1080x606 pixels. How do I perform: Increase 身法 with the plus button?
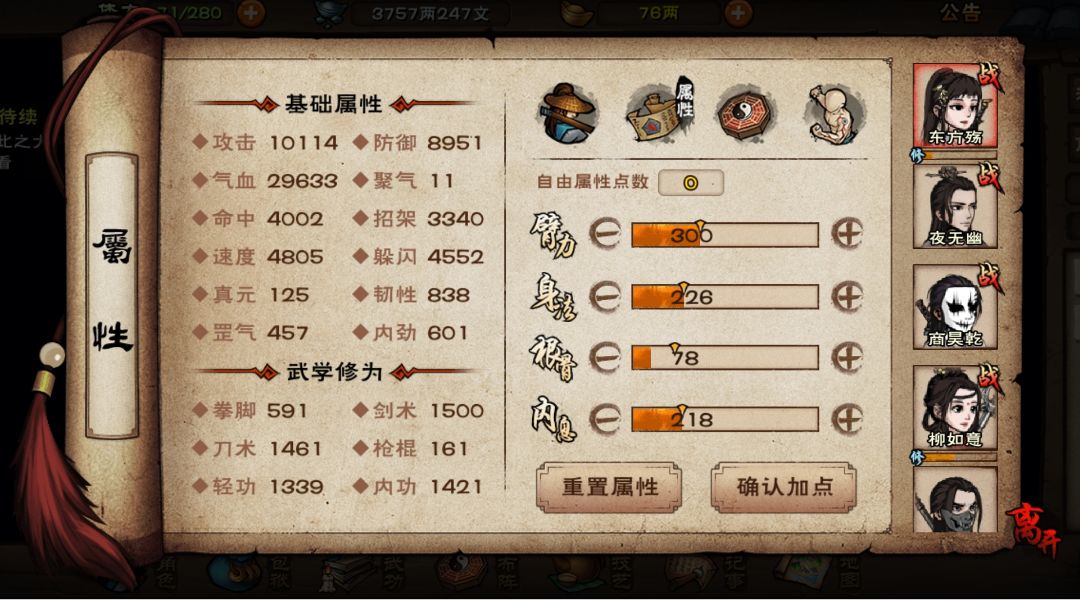pos(847,297)
